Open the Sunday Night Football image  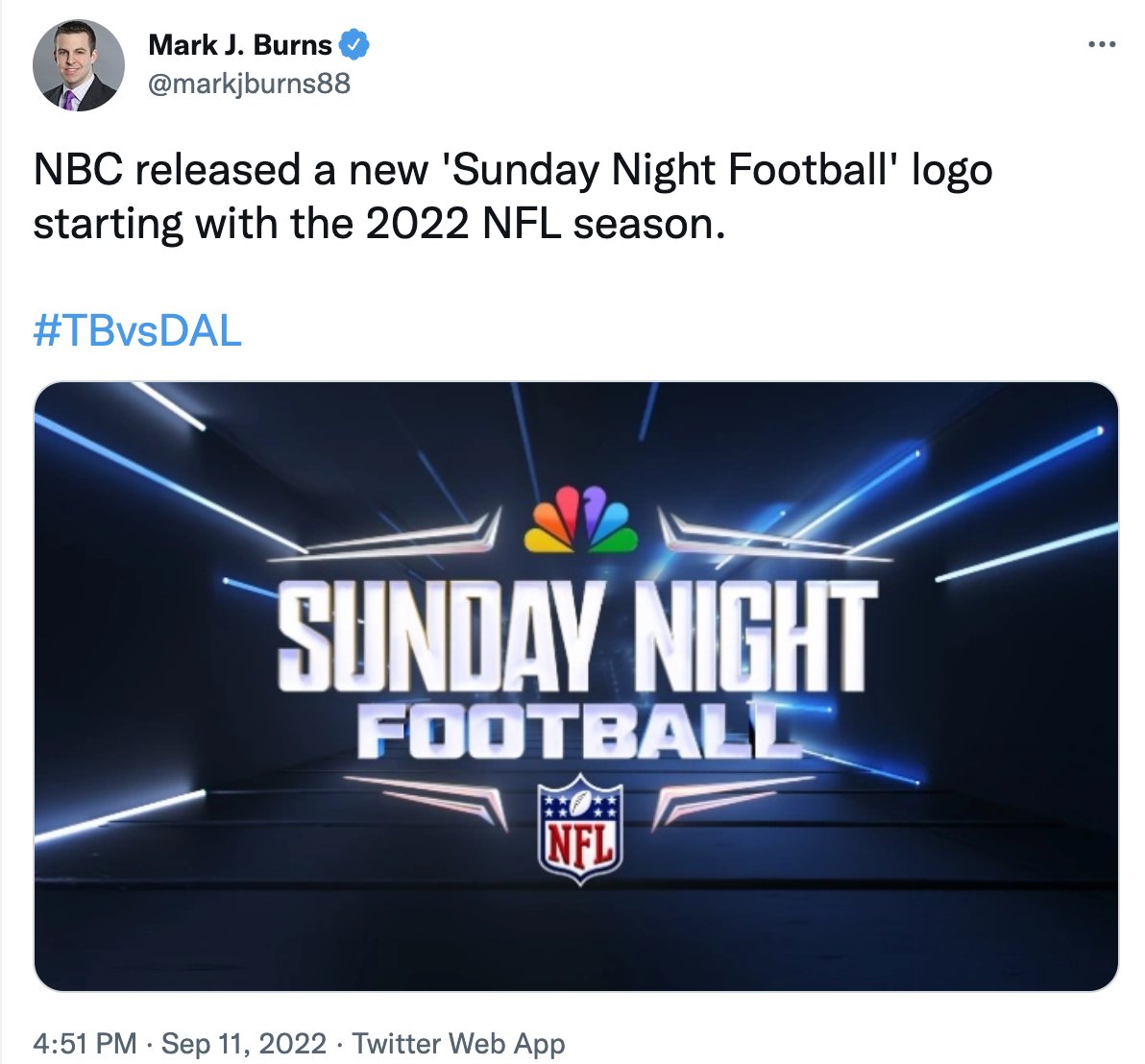pyautogui.click(x=576, y=686)
